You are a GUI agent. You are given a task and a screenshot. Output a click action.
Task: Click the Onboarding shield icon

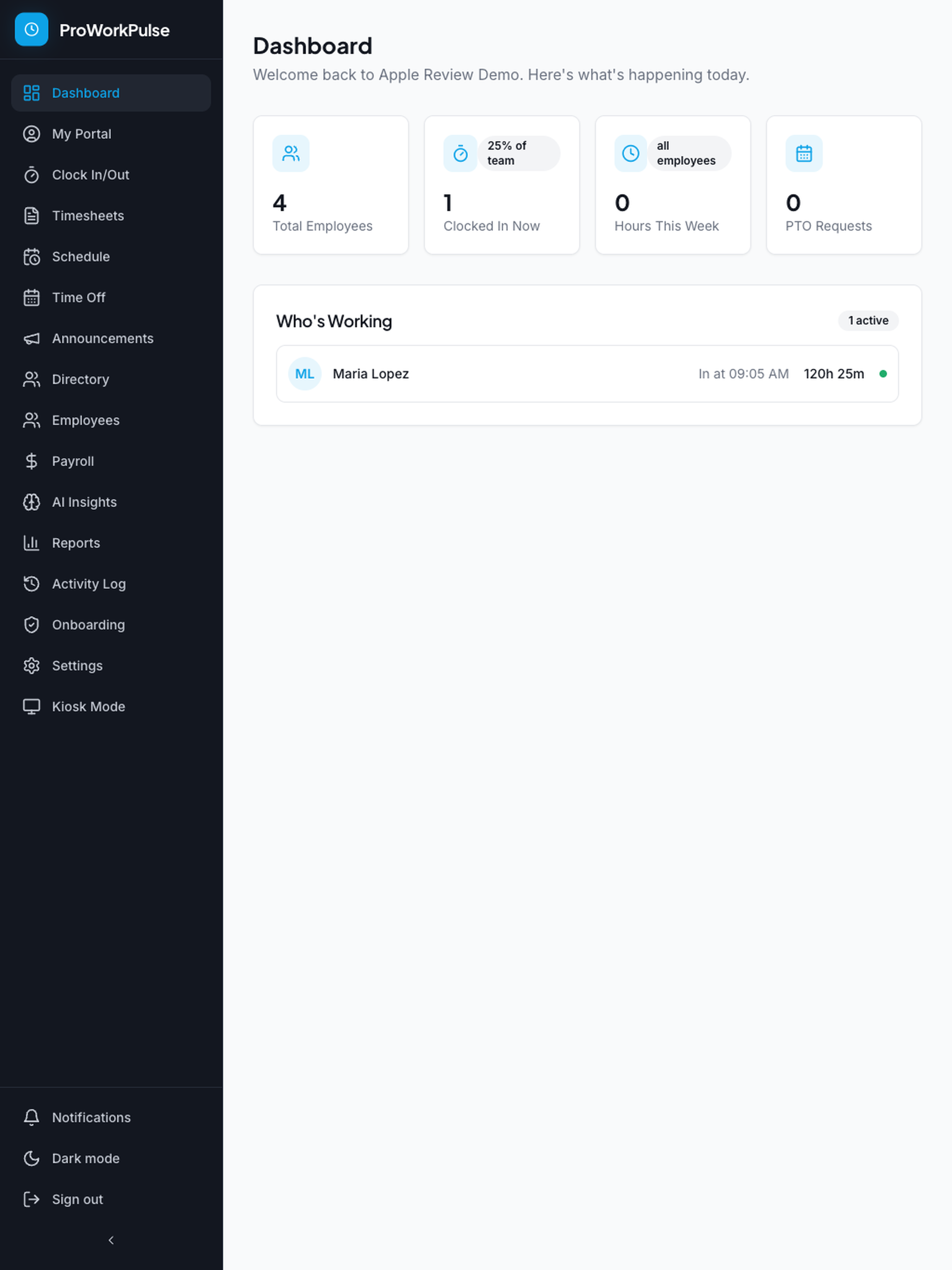(x=32, y=625)
